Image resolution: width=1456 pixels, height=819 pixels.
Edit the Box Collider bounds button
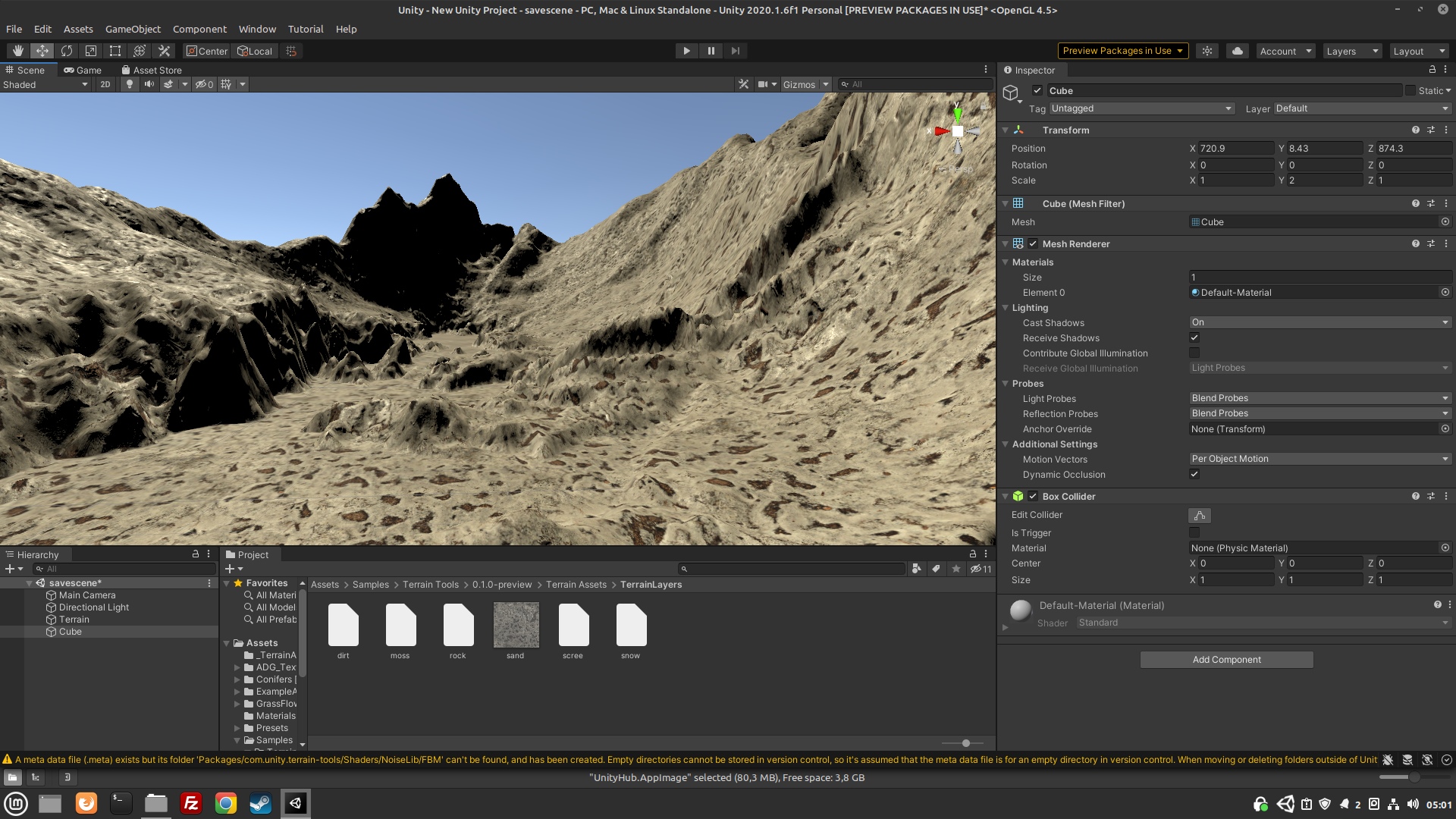[1200, 516]
